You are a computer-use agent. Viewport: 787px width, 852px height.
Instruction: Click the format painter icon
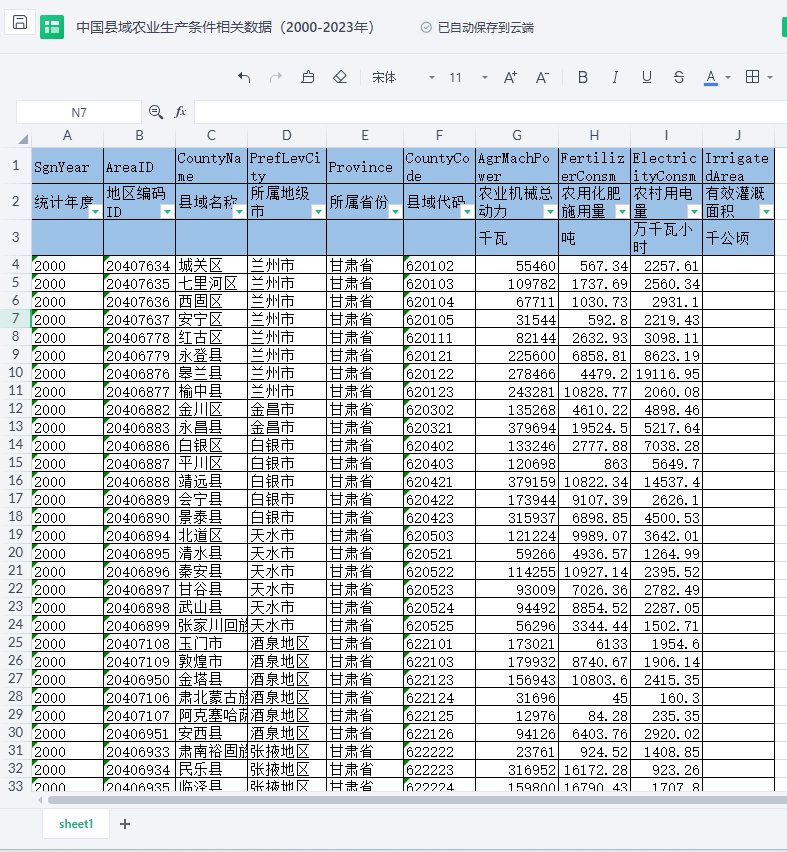click(308, 77)
